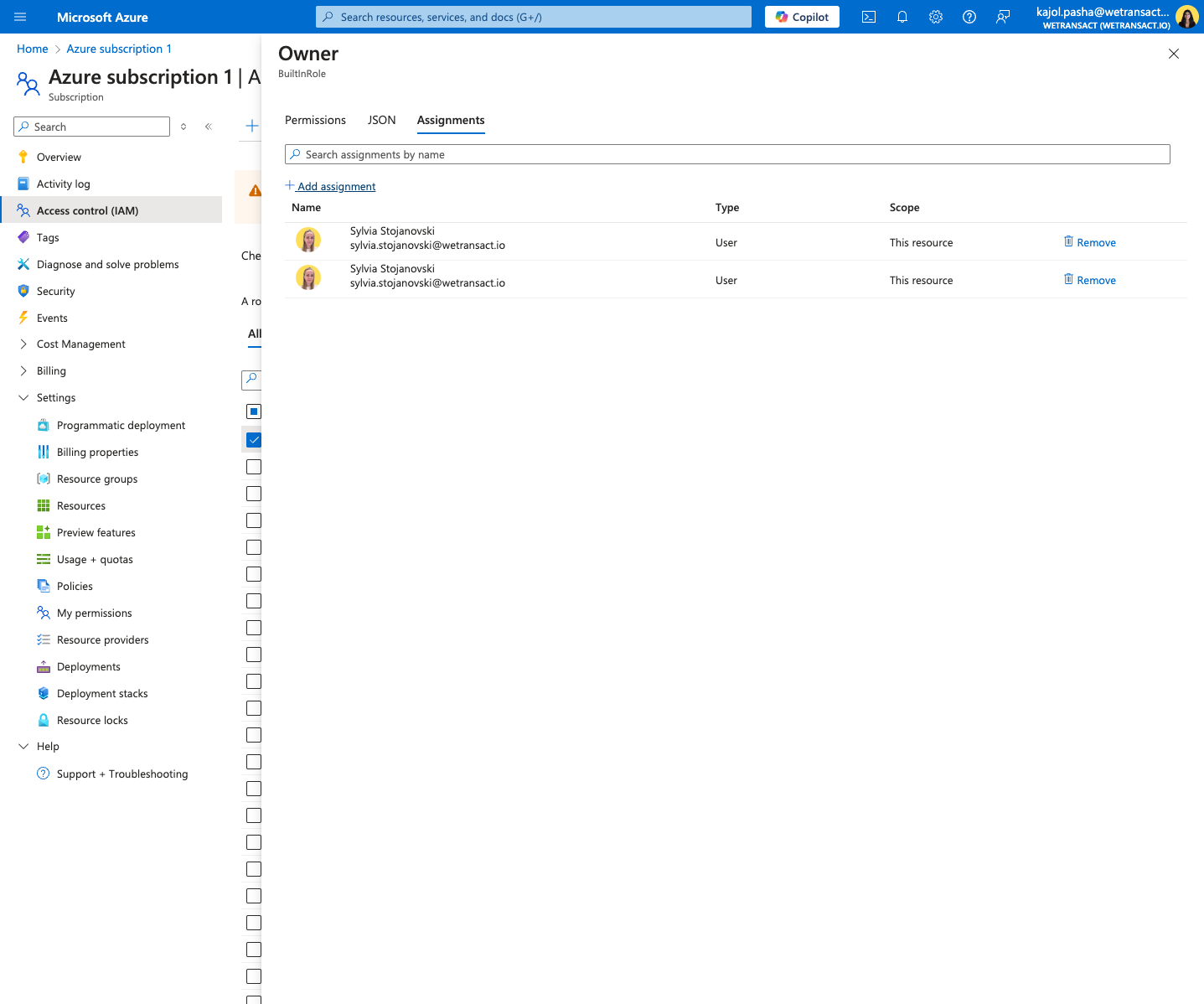
Task: Select the Assignments tab
Action: (451, 120)
